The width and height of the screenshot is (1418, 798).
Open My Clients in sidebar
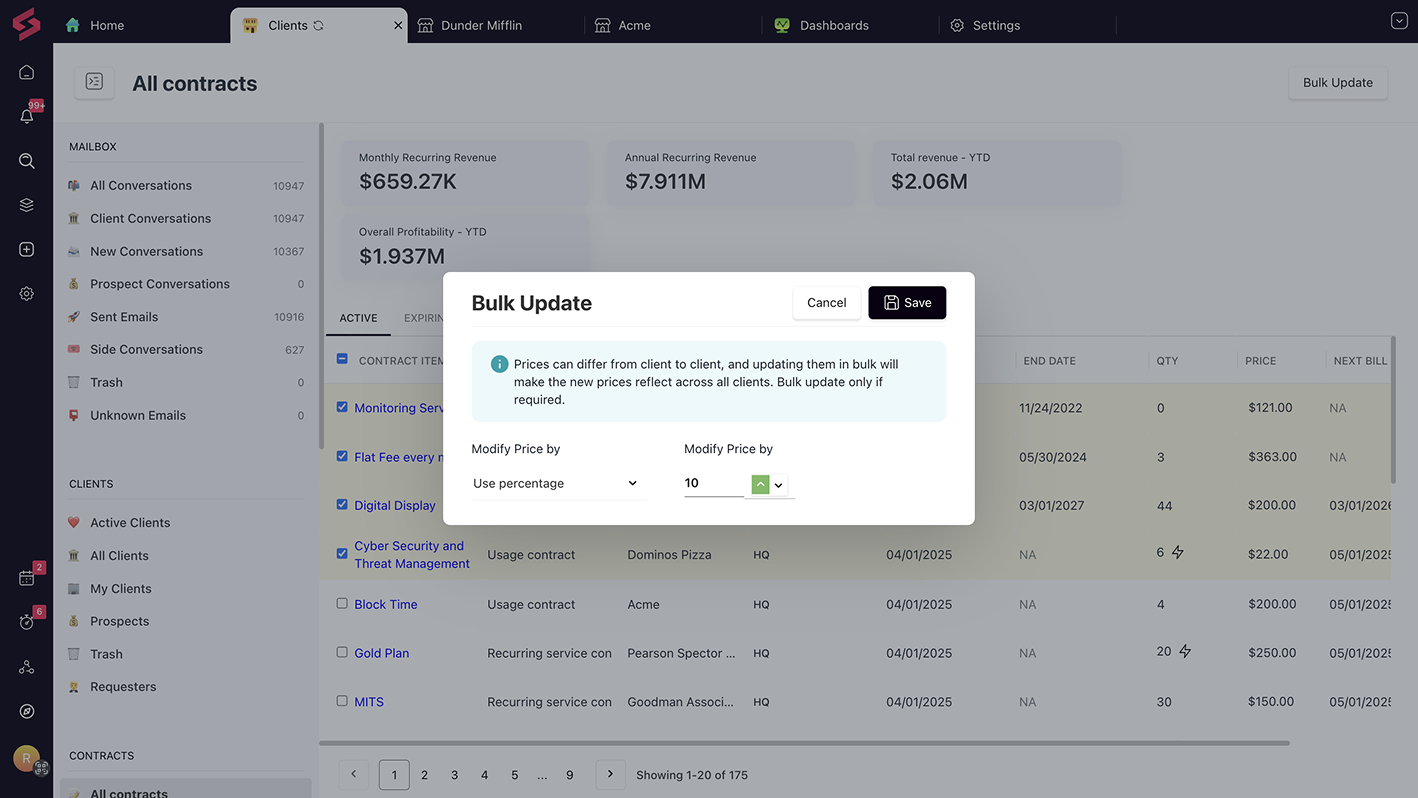pos(121,589)
